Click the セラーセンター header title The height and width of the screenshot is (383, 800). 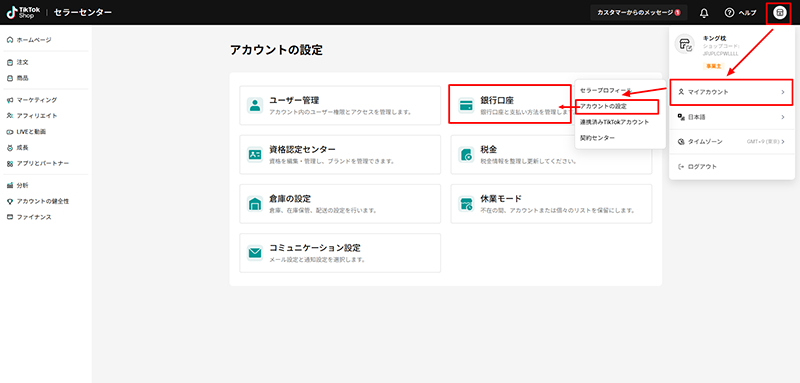(83, 12)
